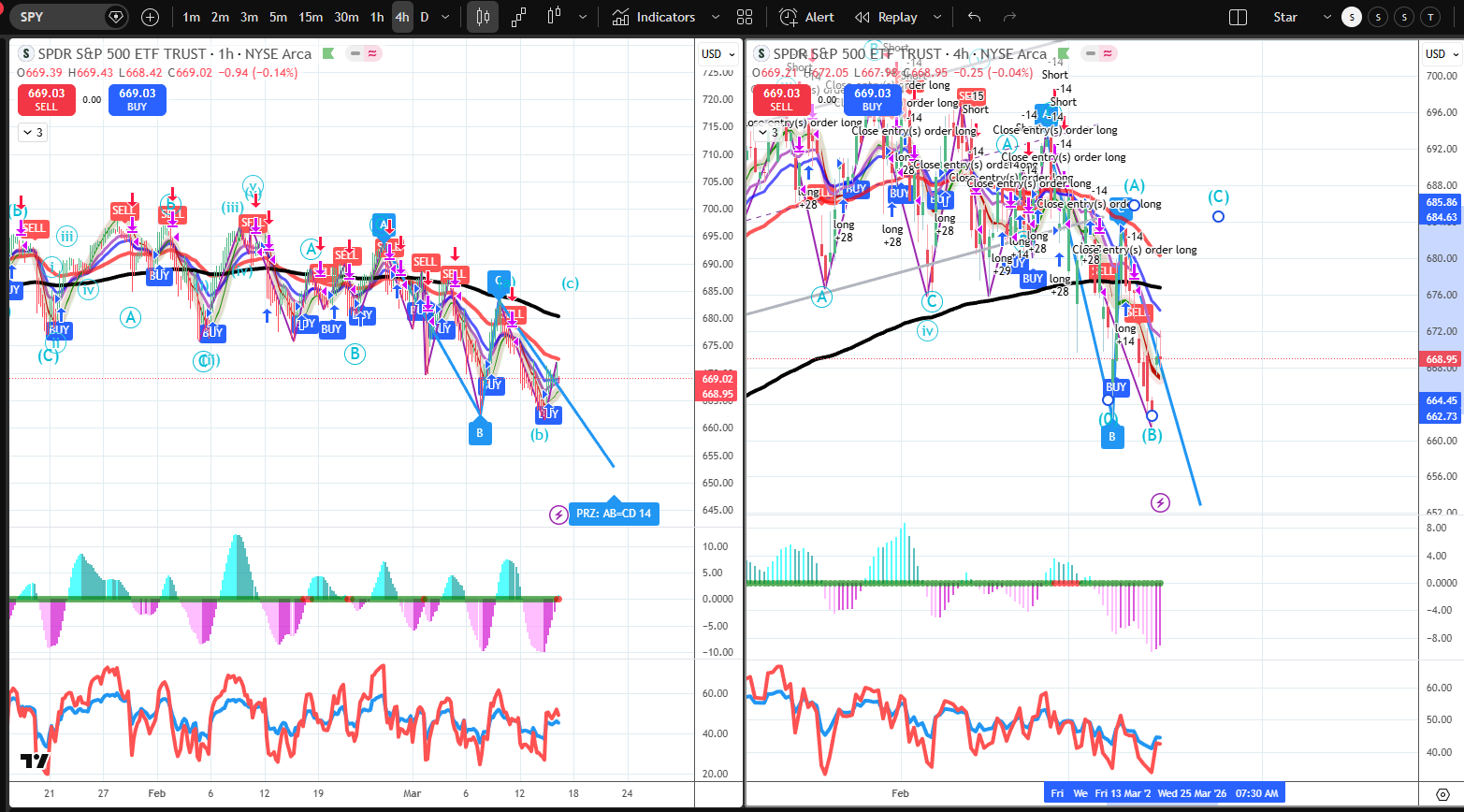Click the red SELL button on 4h chart
Screen dimensions: 1464x812
coord(781,100)
